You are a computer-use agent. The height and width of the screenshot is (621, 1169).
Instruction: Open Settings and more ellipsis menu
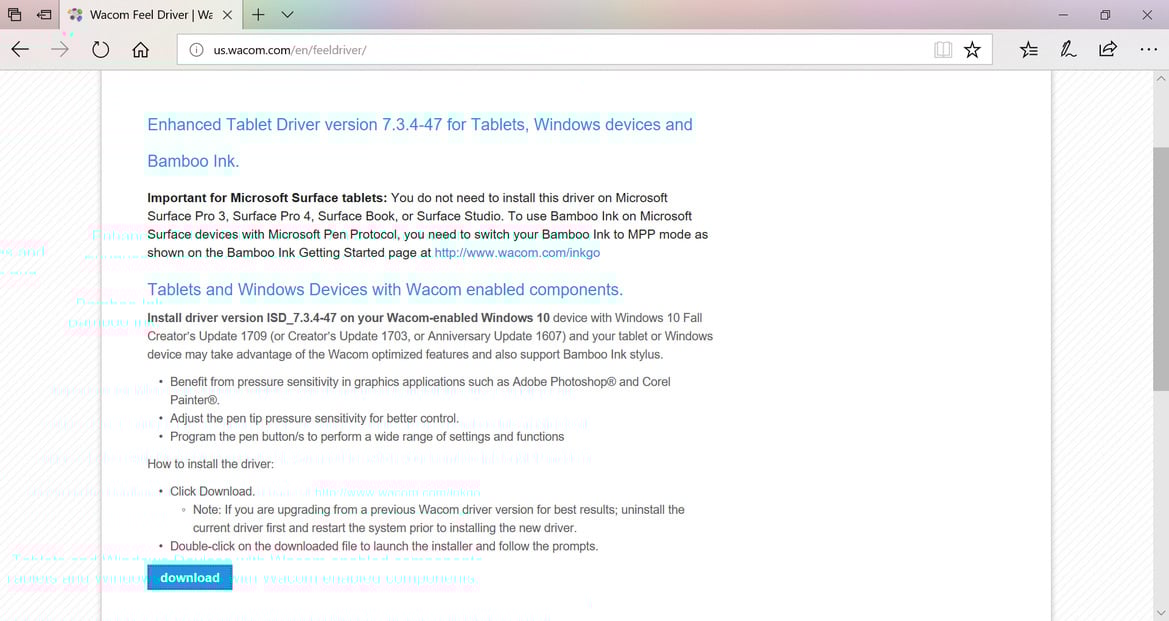(1148, 50)
